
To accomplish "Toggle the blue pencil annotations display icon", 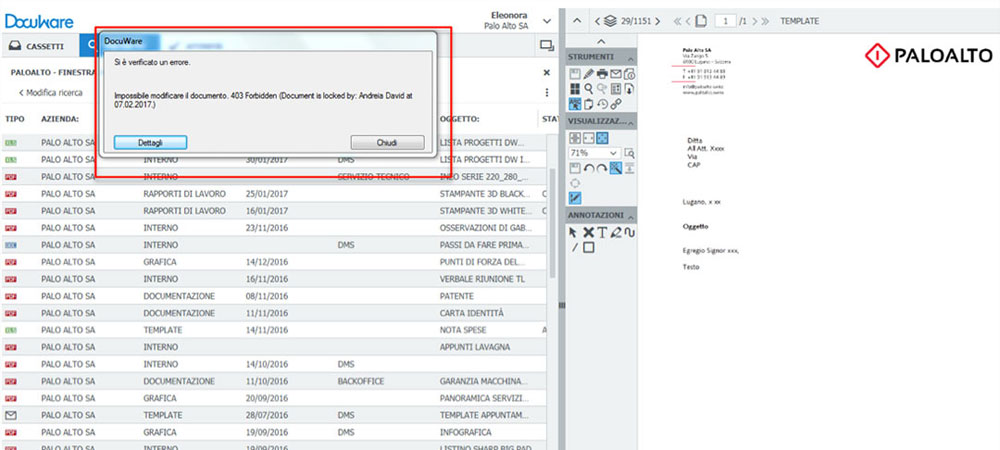I will pyautogui.click(x=575, y=198).
